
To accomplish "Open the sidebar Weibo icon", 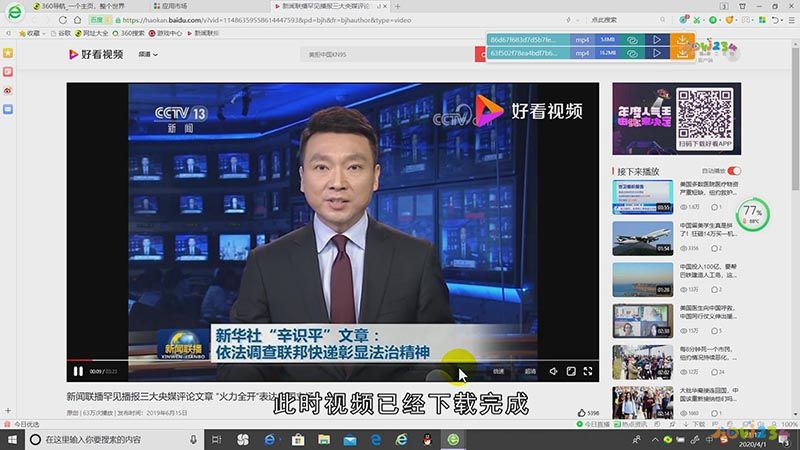I will (x=8, y=90).
